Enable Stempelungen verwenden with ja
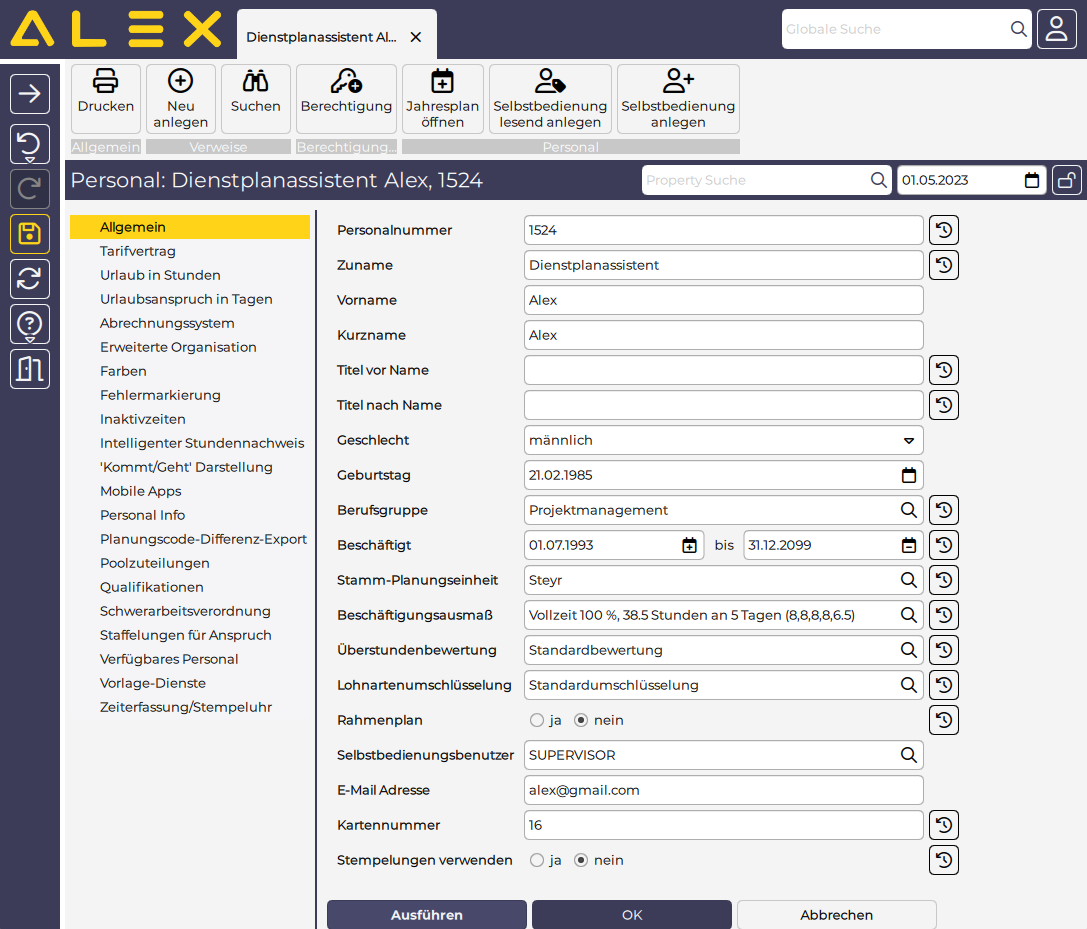The image size is (1087, 929). click(x=537, y=860)
